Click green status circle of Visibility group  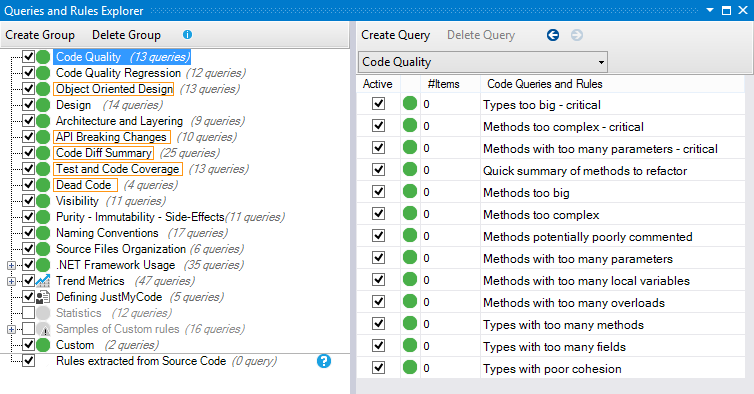point(43,201)
